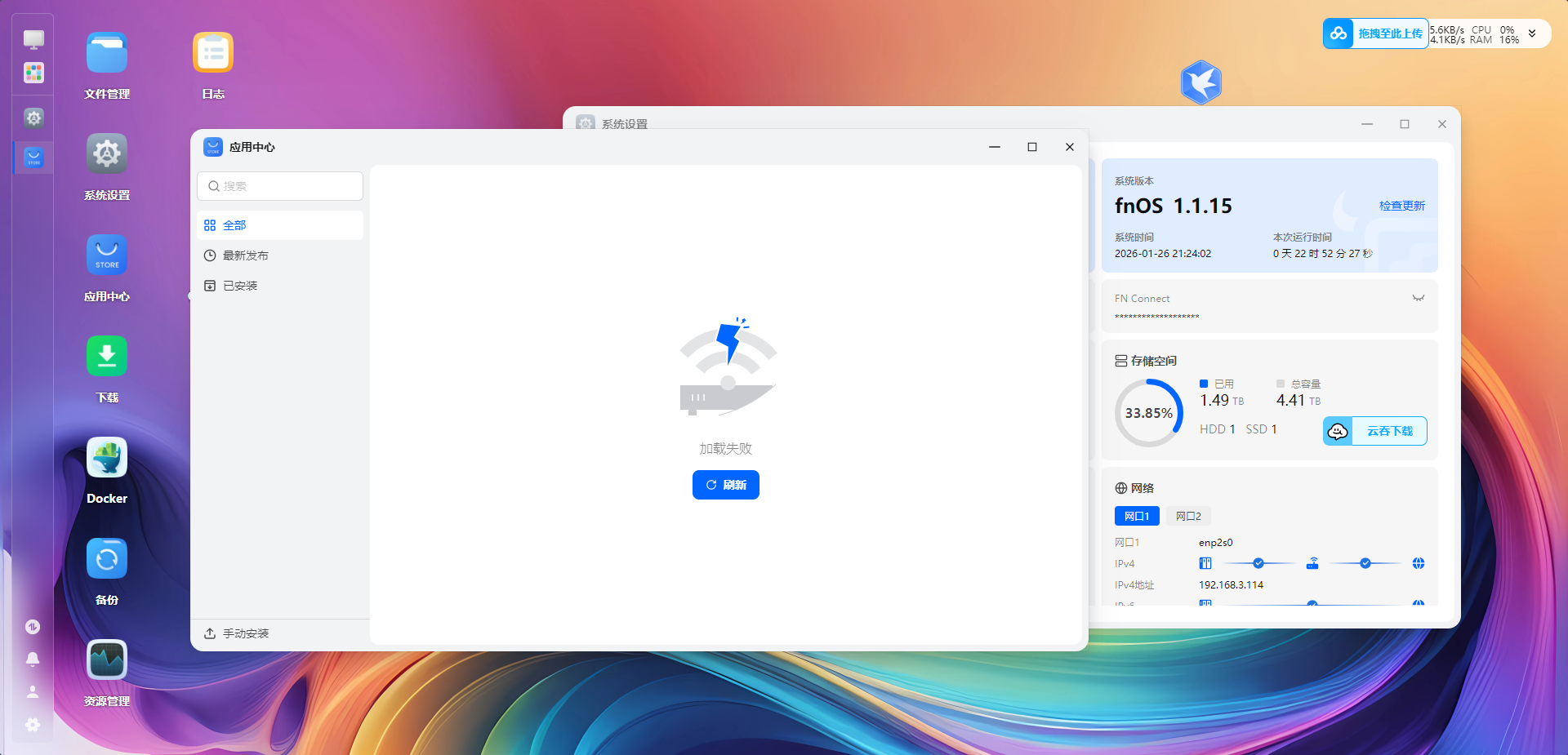Click the blue hummingbird hexagon icon
Screen dimensions: 1568x755
coord(1201,82)
